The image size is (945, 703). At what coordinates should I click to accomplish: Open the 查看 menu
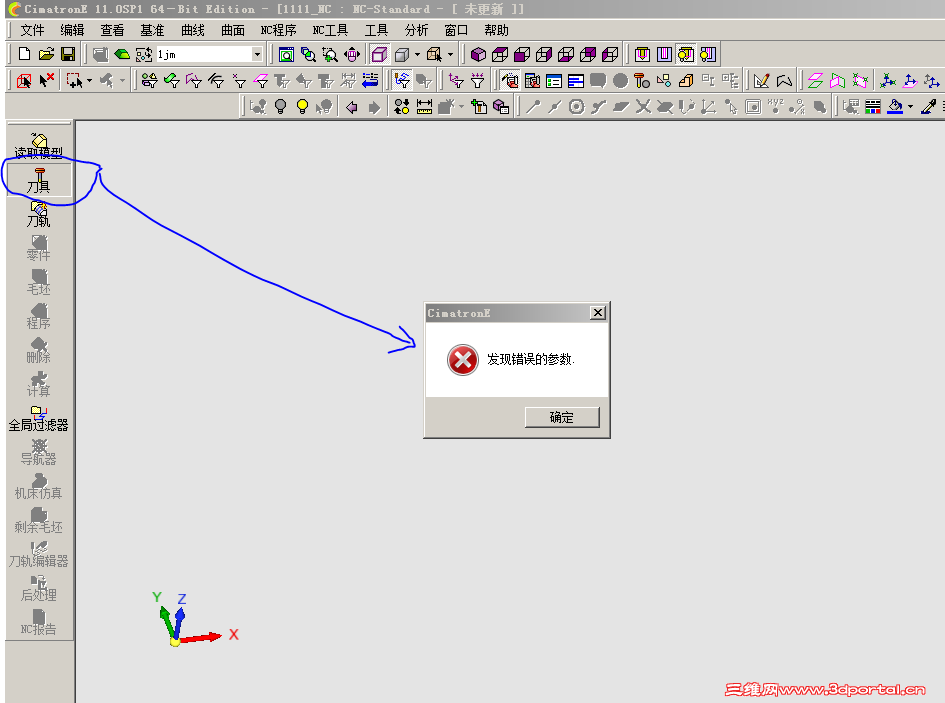pos(112,30)
